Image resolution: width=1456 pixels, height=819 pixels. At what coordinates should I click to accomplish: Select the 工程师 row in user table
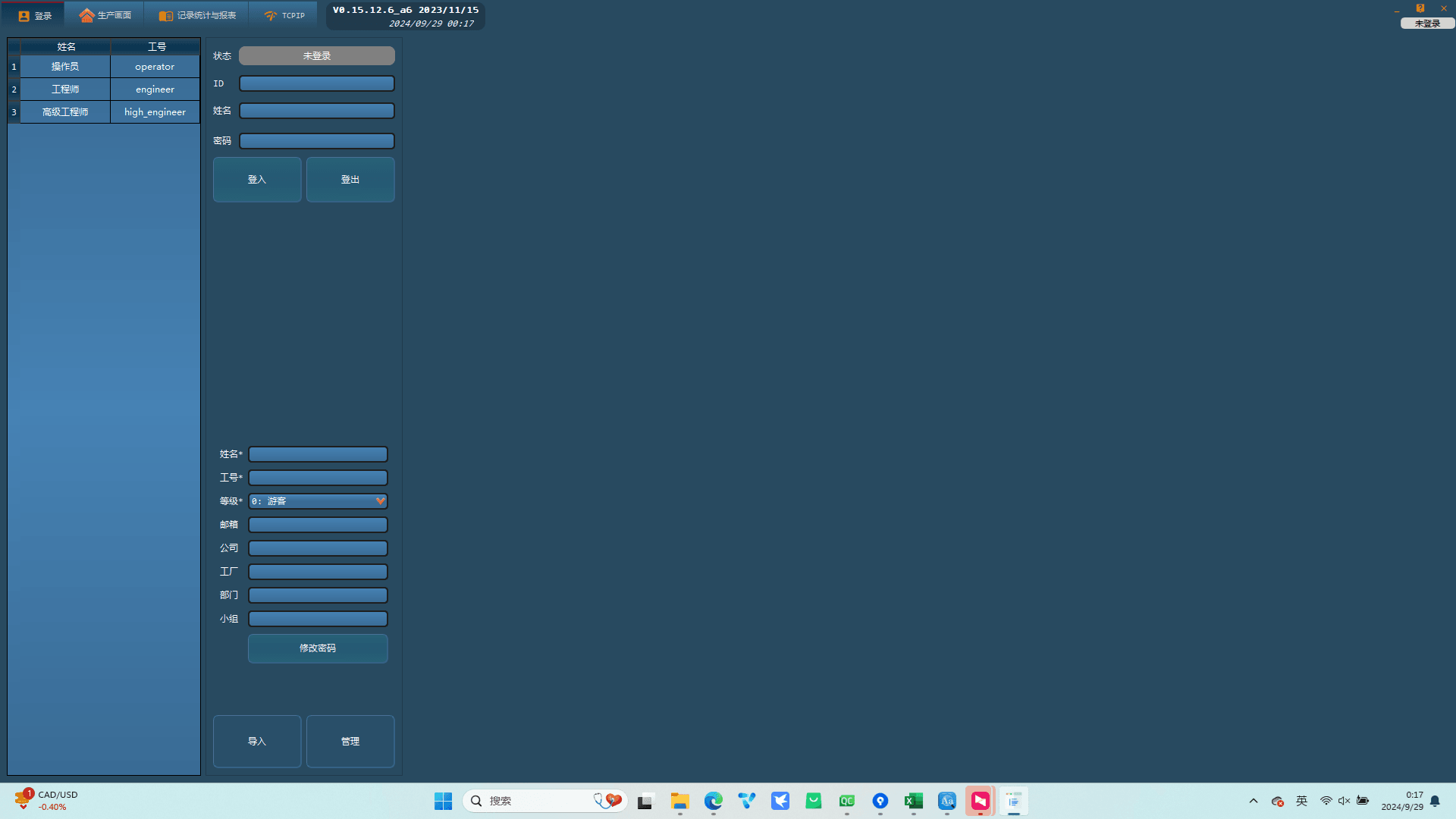[65, 89]
